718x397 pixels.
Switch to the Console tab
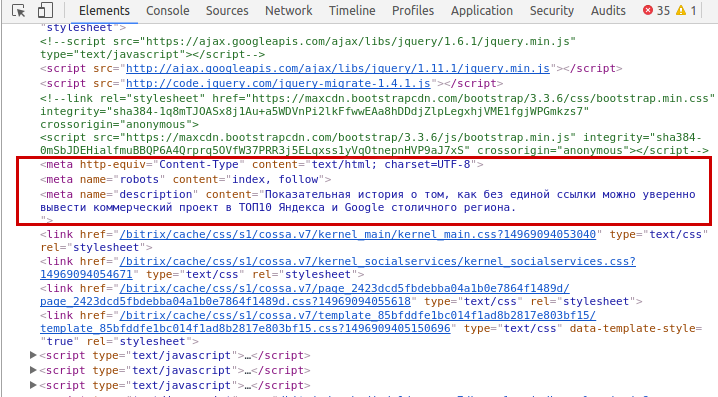(x=168, y=11)
